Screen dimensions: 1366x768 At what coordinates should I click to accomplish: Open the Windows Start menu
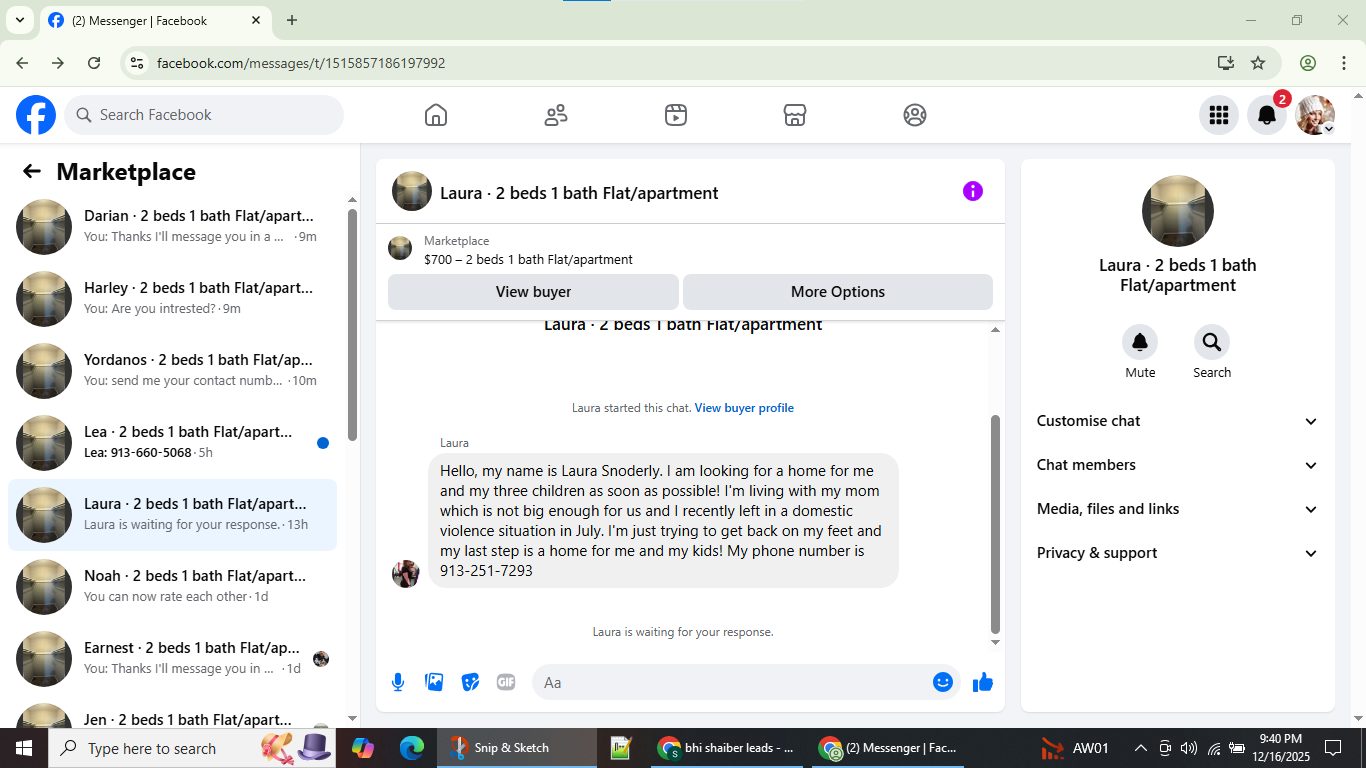[x=24, y=748]
